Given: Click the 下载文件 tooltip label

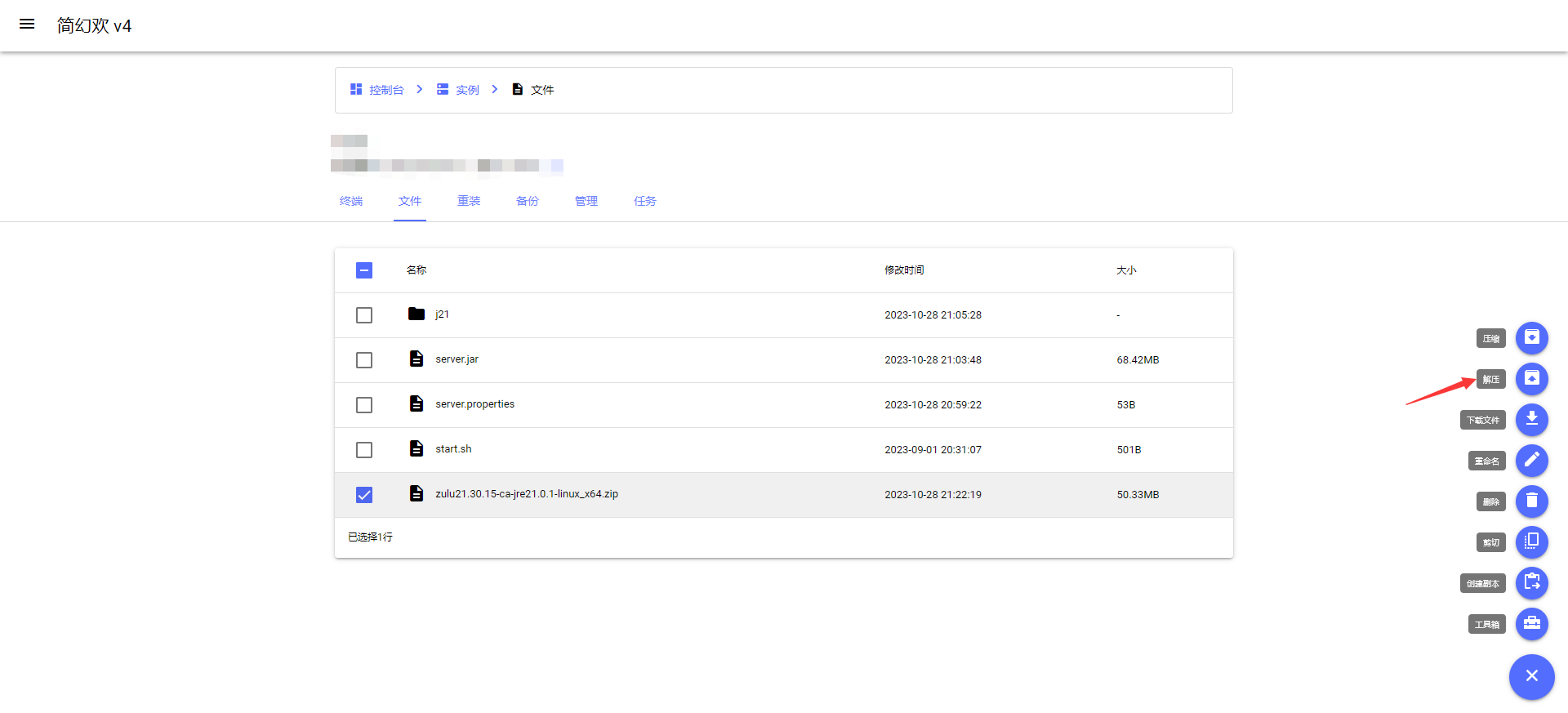Looking at the screenshot, I should point(1482,420).
